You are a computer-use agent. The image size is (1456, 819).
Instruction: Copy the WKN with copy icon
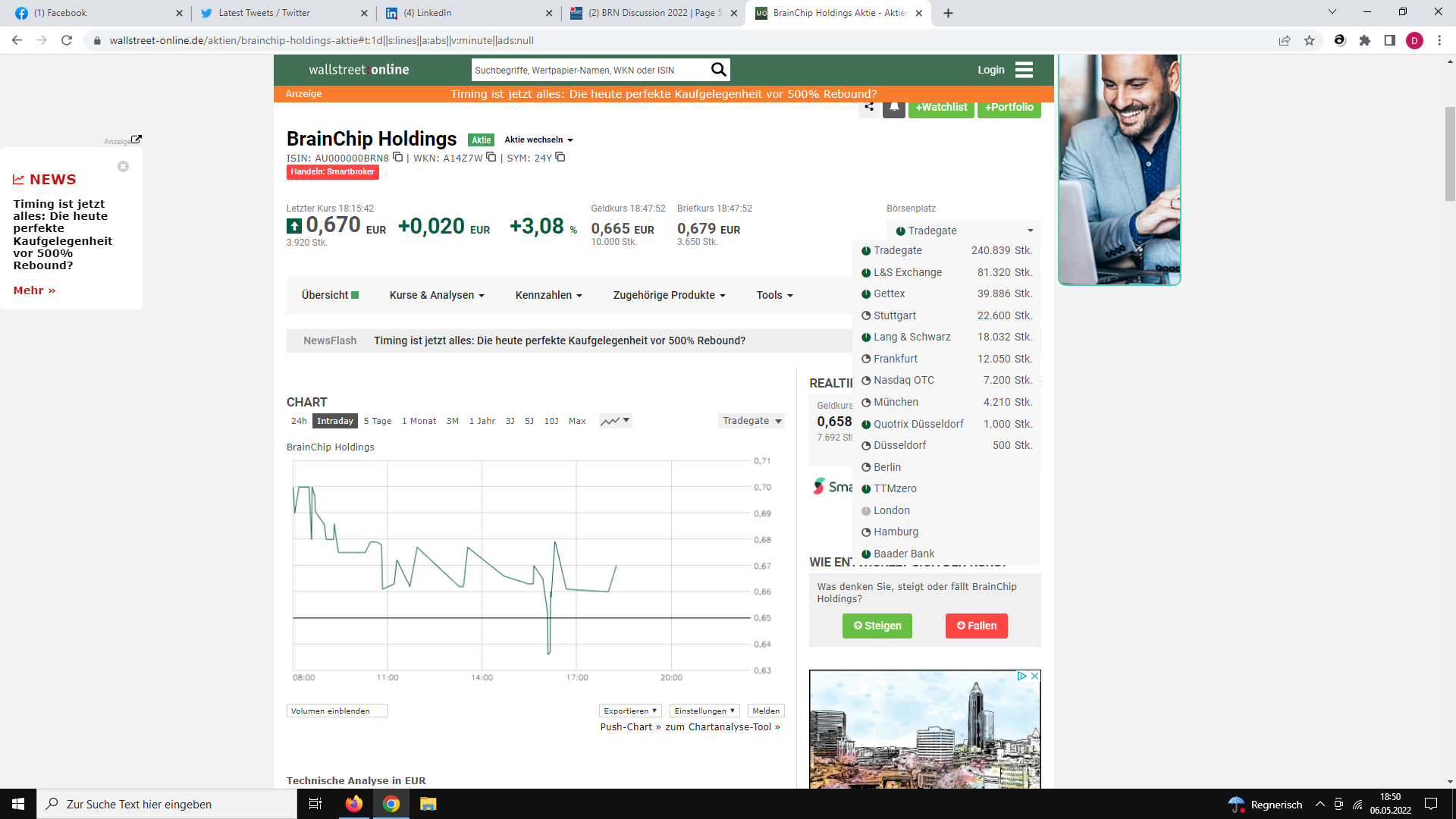(491, 157)
